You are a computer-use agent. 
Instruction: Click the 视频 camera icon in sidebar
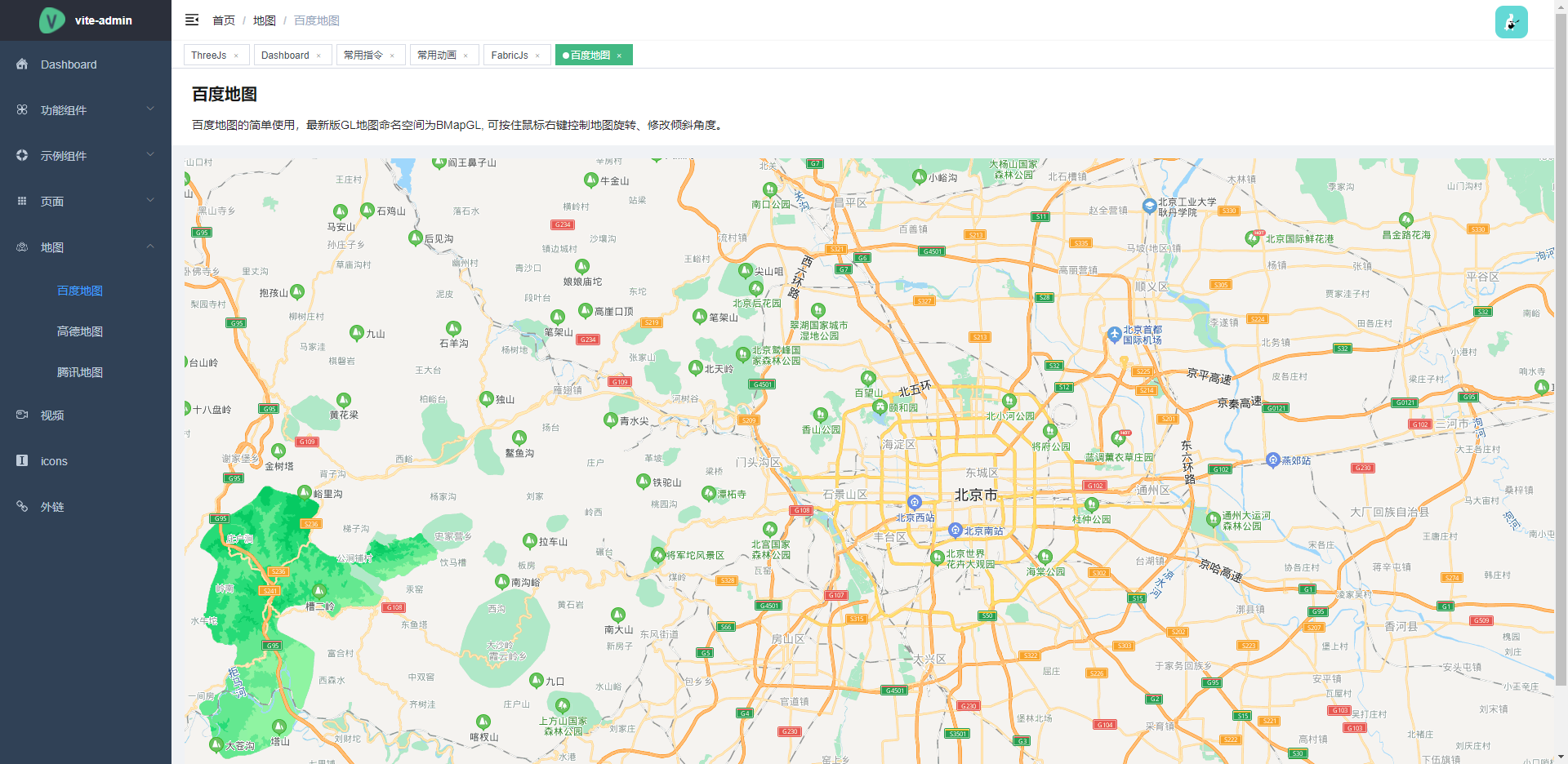click(x=22, y=415)
